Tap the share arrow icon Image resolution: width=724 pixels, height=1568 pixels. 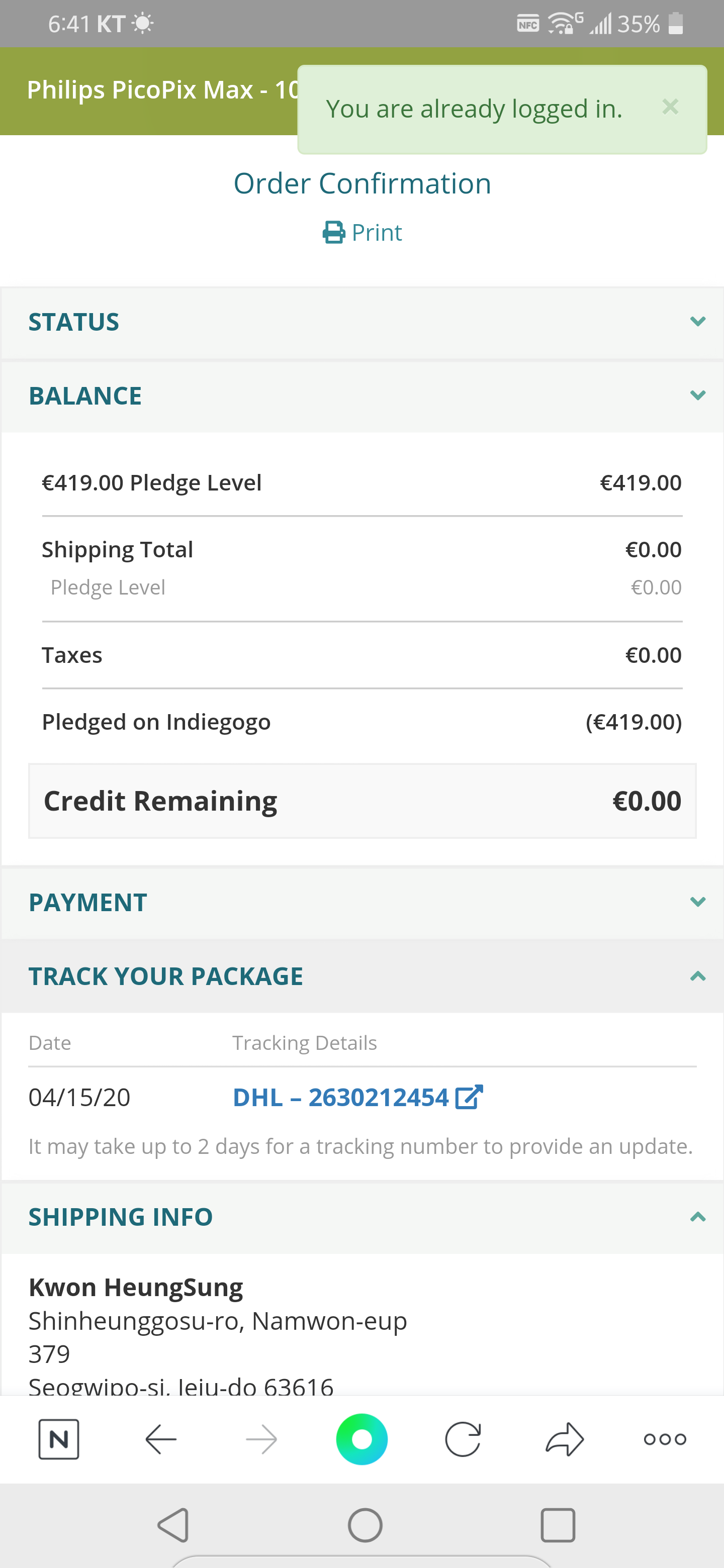tap(565, 1439)
